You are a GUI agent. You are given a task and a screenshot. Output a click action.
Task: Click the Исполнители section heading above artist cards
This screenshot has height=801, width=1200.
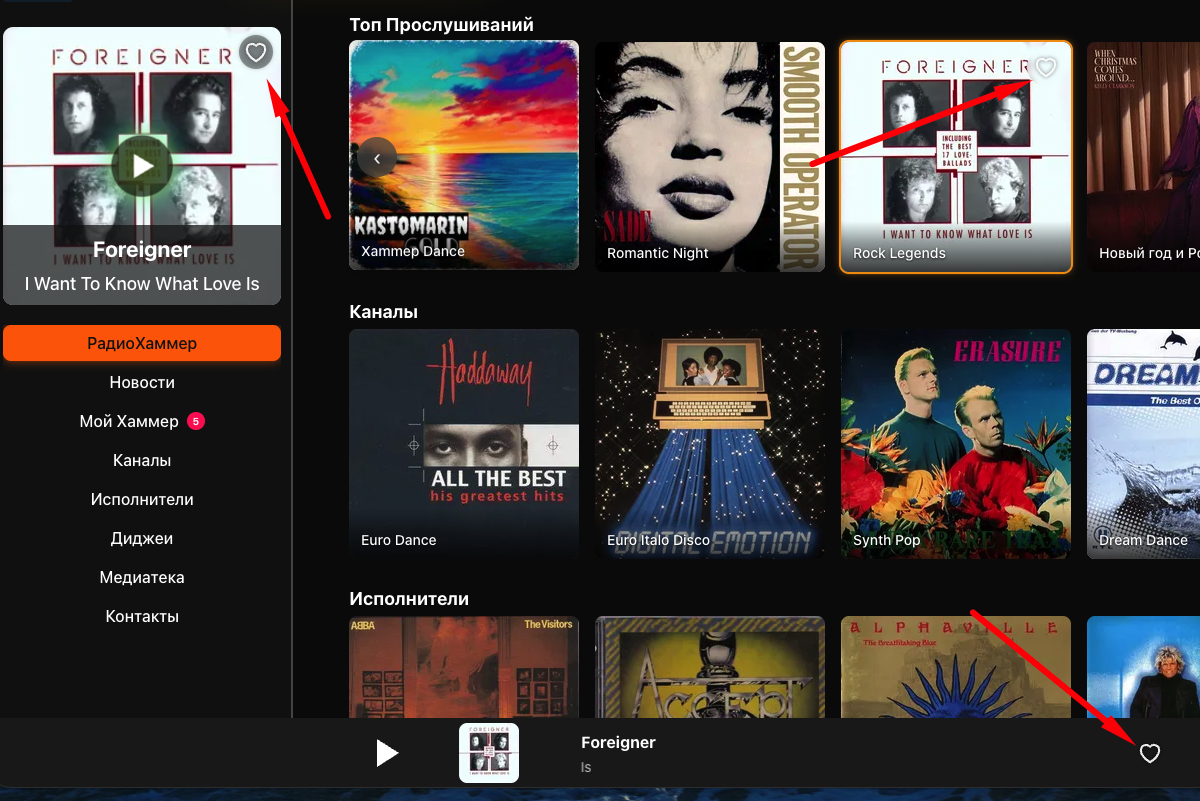(409, 599)
